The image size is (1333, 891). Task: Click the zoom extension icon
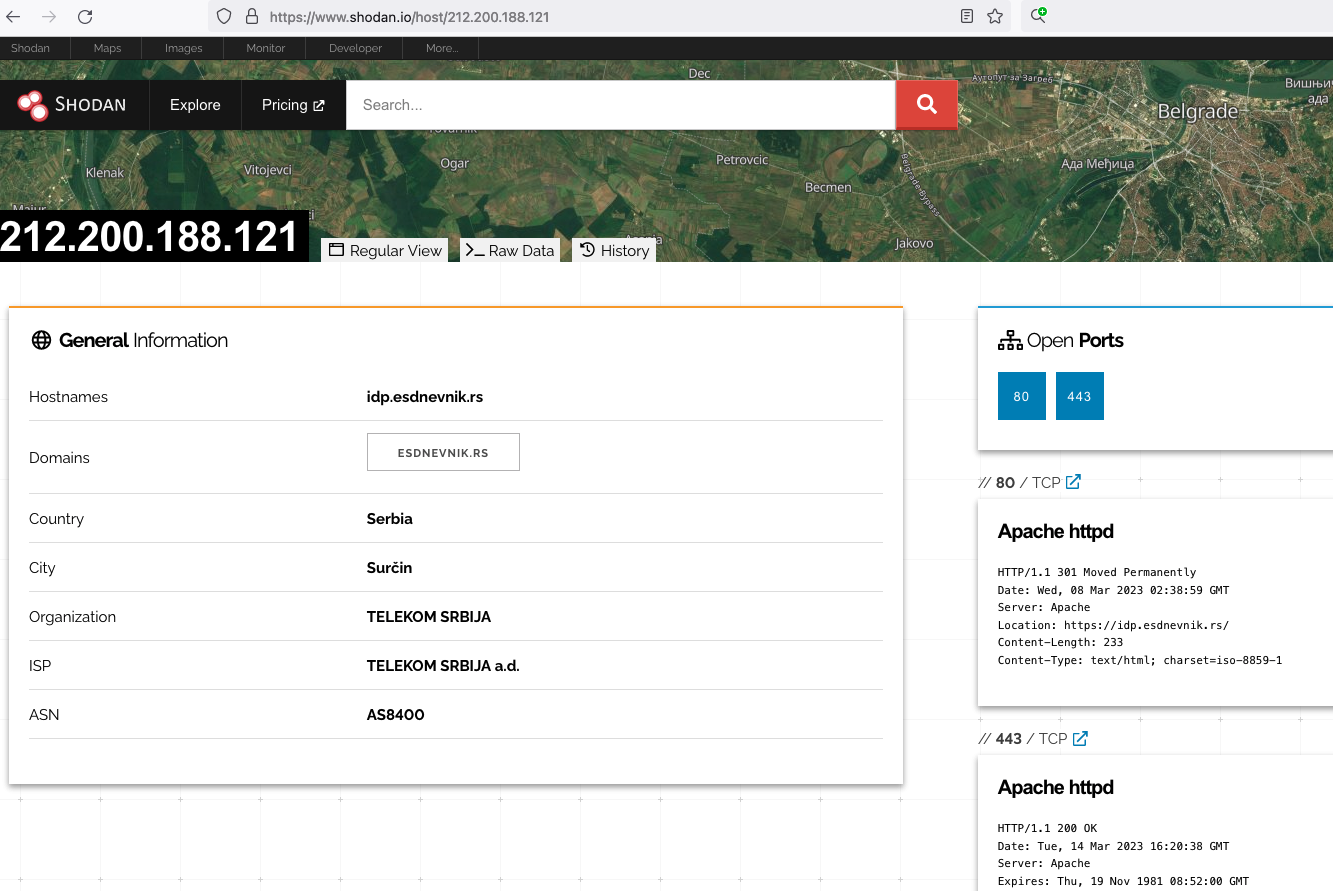coord(1038,15)
